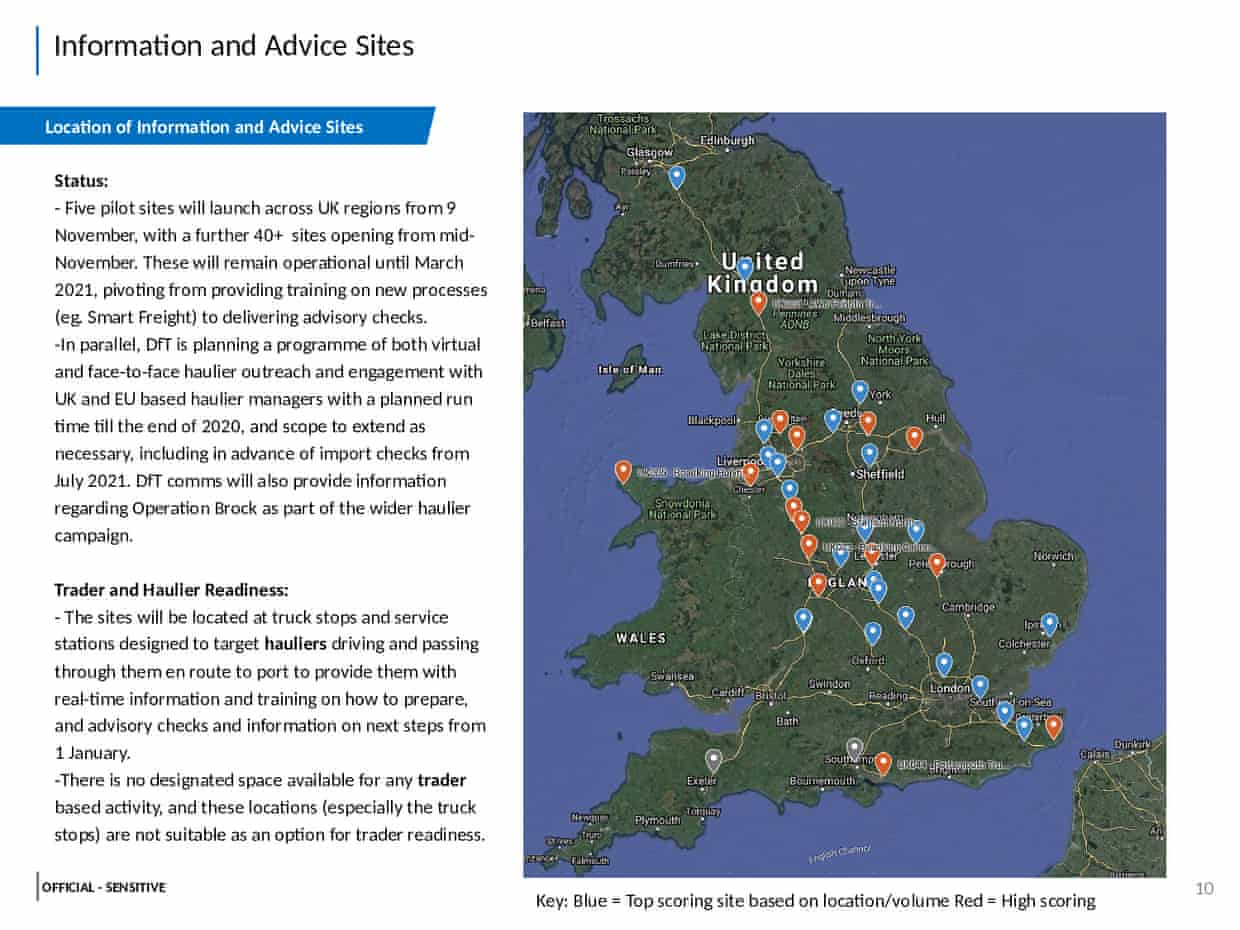Select the blue pin beside York

860,390
